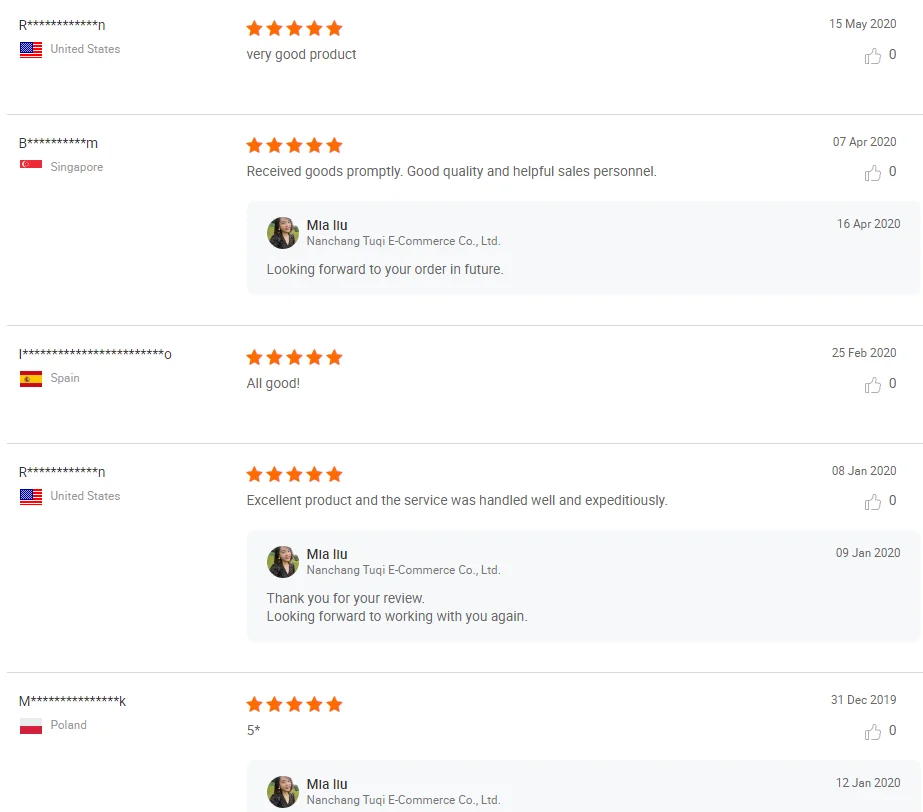The image size is (923, 812).
Task: Like the "very good product" review
Action: [872, 56]
